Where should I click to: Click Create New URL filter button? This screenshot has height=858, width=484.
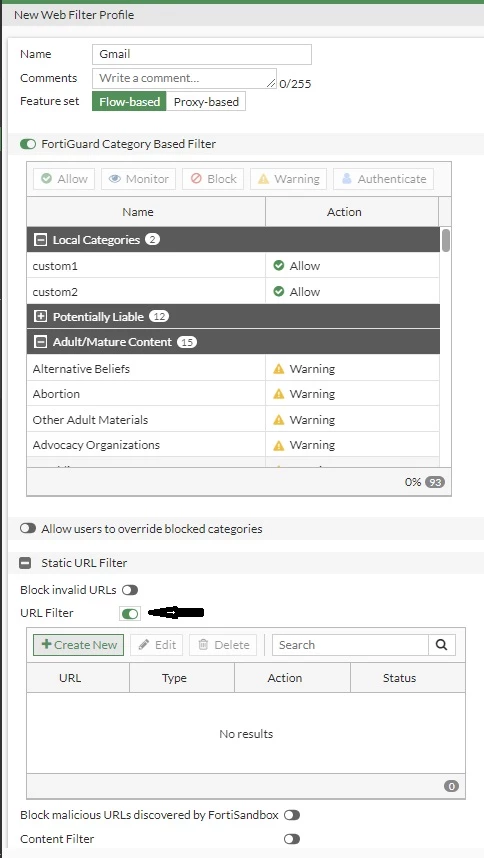point(79,645)
